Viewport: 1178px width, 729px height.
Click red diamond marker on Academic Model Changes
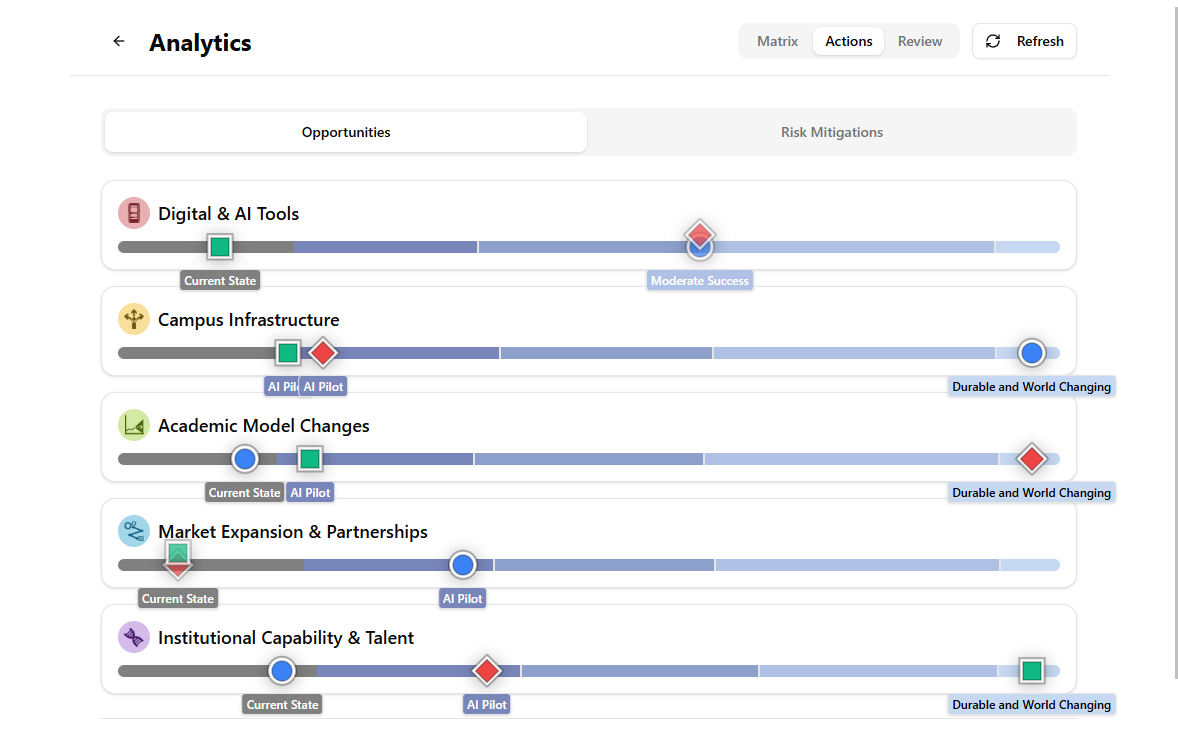[1032, 458]
